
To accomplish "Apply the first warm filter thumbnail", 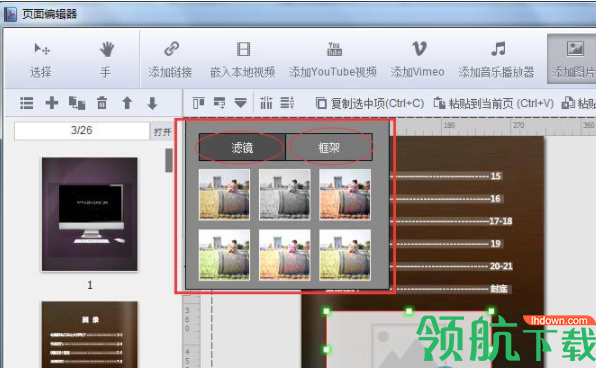I will click(x=224, y=195).
